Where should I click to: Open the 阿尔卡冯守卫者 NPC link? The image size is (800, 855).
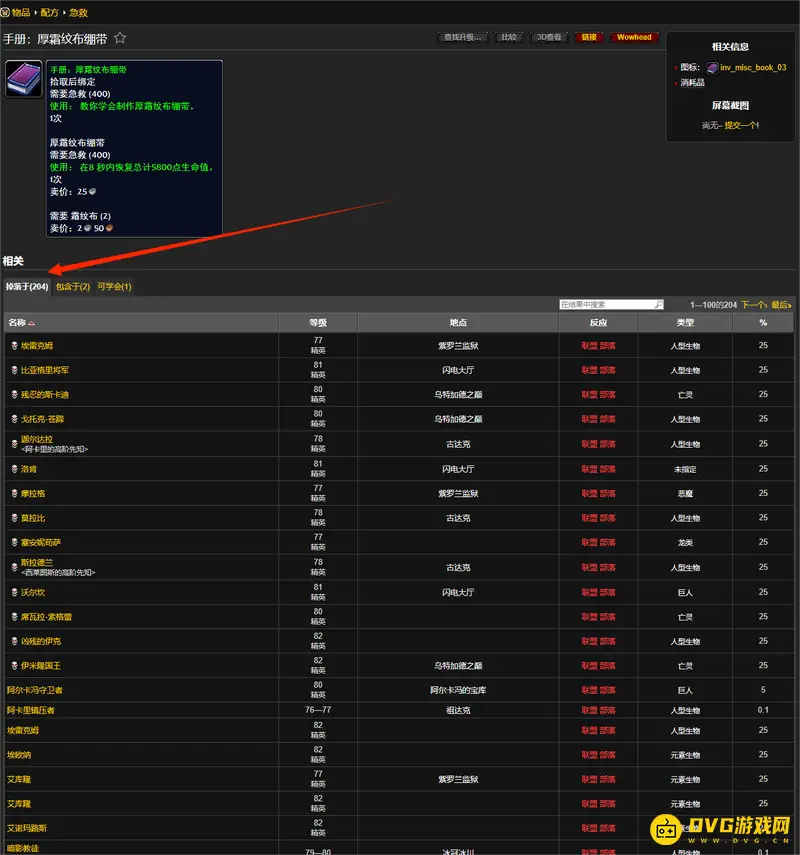pyautogui.click(x=35, y=690)
